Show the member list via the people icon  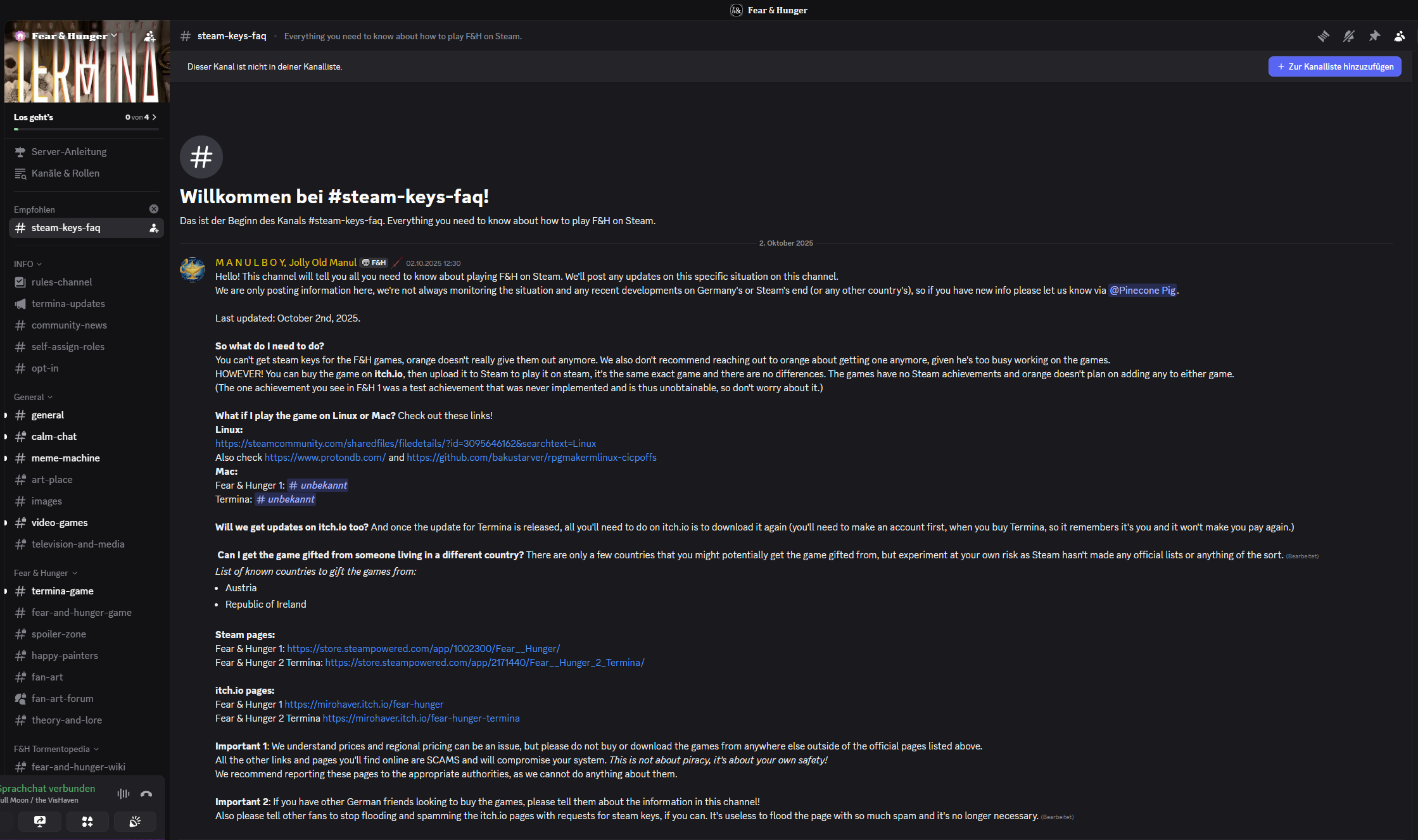coord(1399,36)
